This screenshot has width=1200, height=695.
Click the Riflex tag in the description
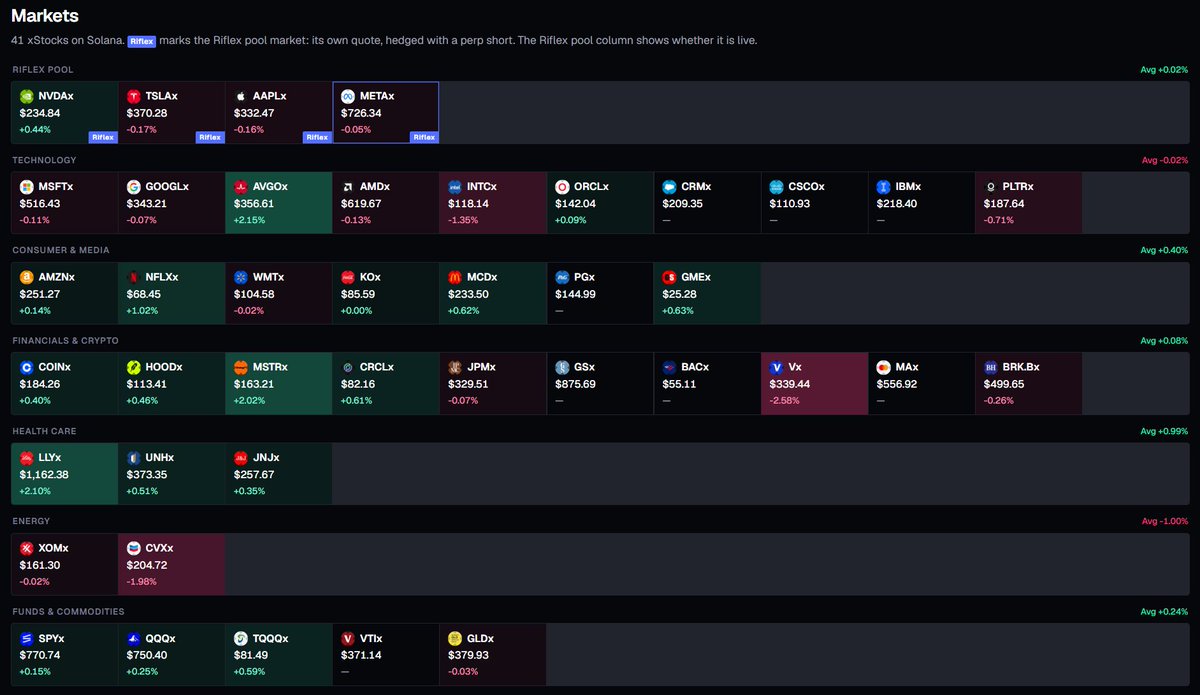click(141, 41)
